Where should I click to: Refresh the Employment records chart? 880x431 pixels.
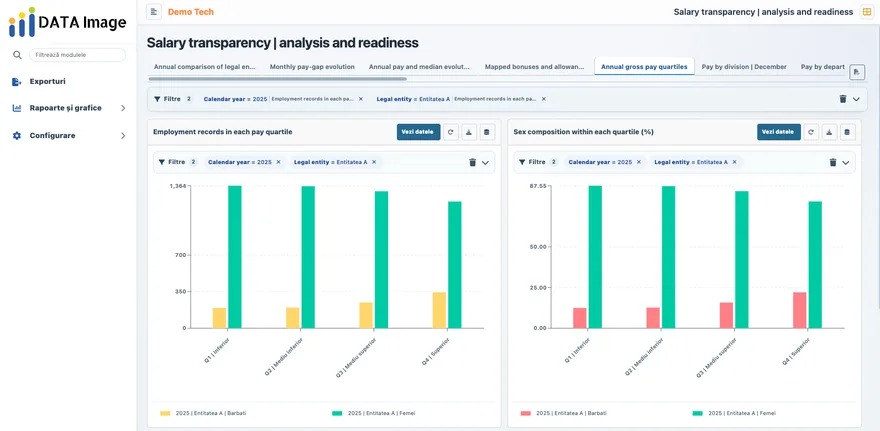(x=451, y=132)
